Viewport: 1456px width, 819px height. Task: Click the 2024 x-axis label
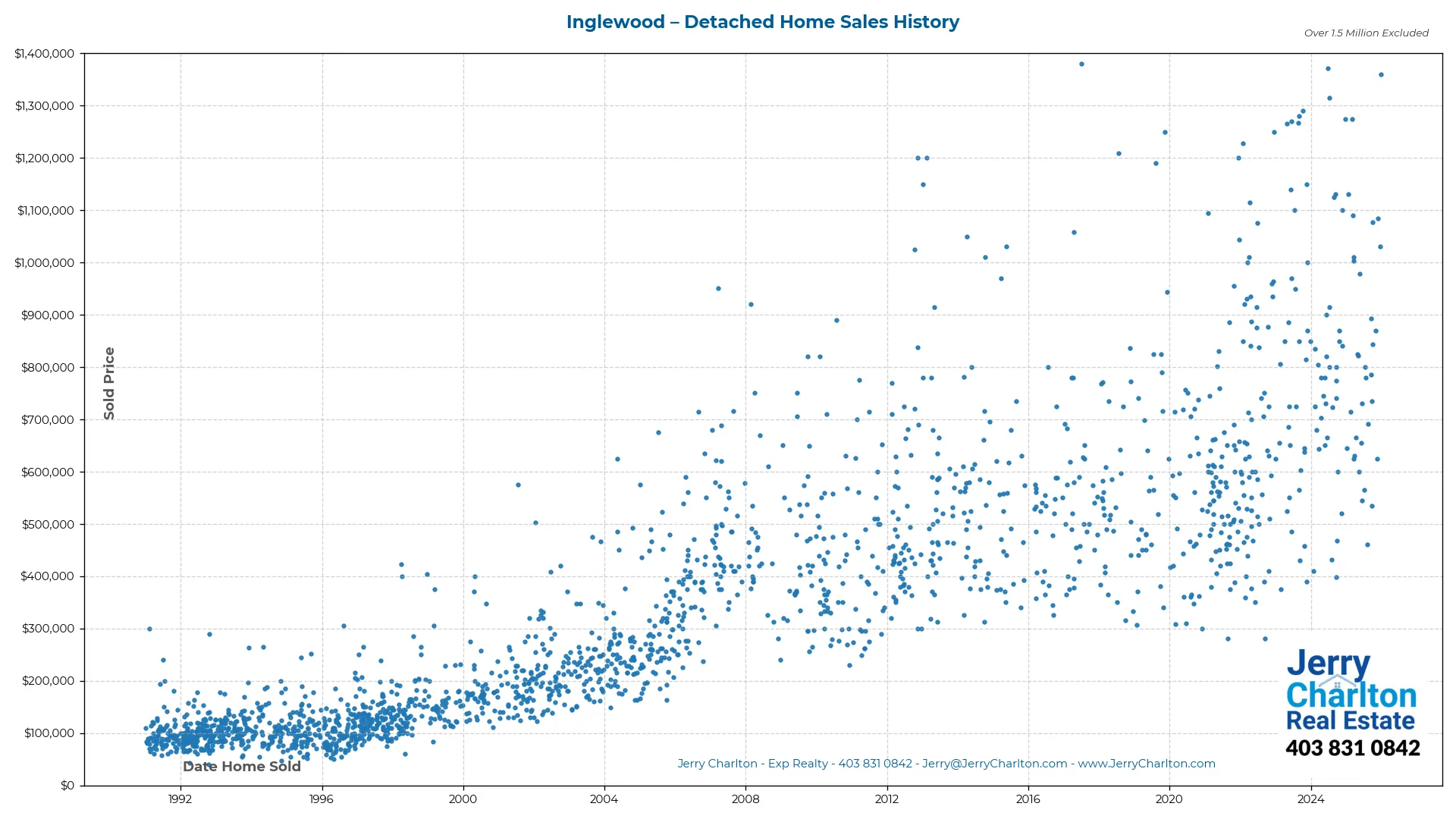pos(1312,799)
